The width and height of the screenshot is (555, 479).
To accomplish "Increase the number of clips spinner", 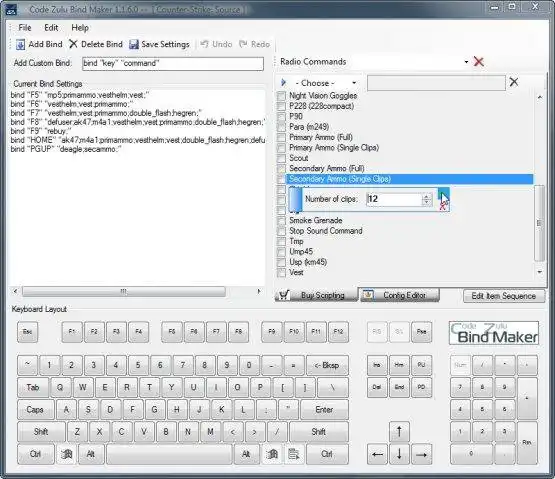I will point(427,196).
